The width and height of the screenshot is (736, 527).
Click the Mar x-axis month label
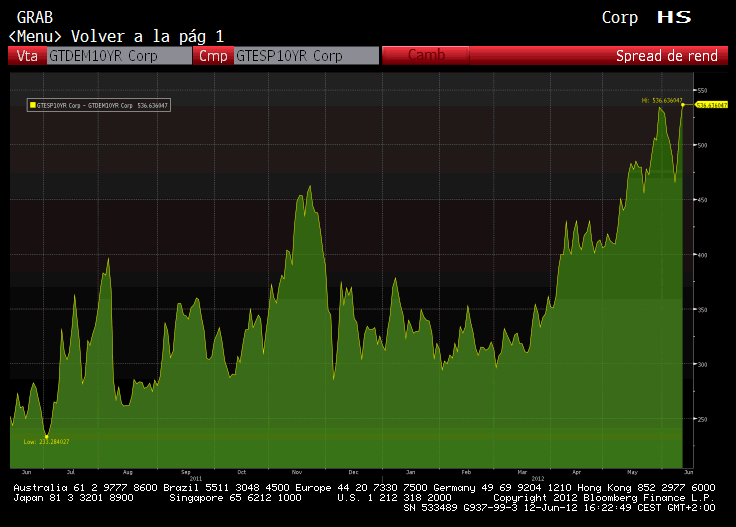pos(522,472)
